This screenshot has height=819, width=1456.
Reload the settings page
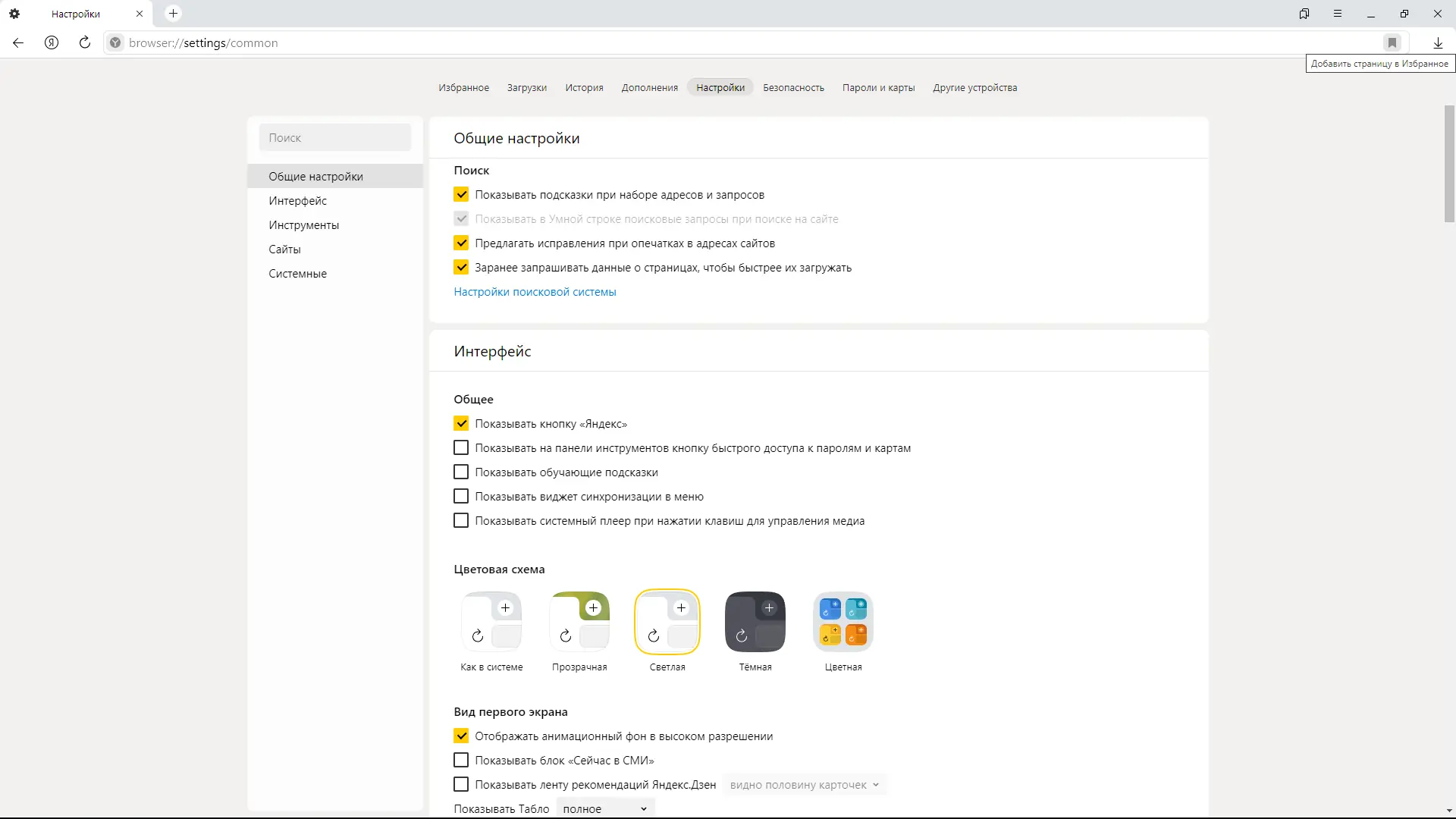[85, 43]
